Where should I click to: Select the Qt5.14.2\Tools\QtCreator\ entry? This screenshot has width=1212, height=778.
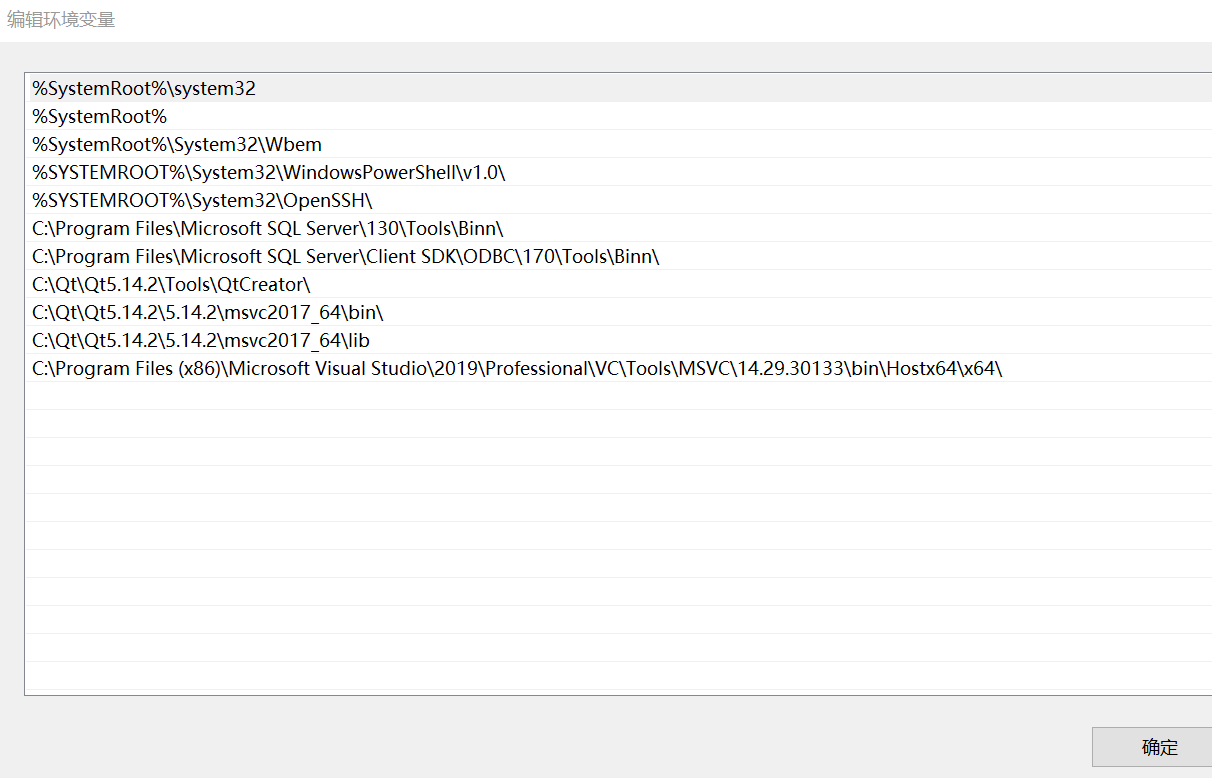pos(618,284)
